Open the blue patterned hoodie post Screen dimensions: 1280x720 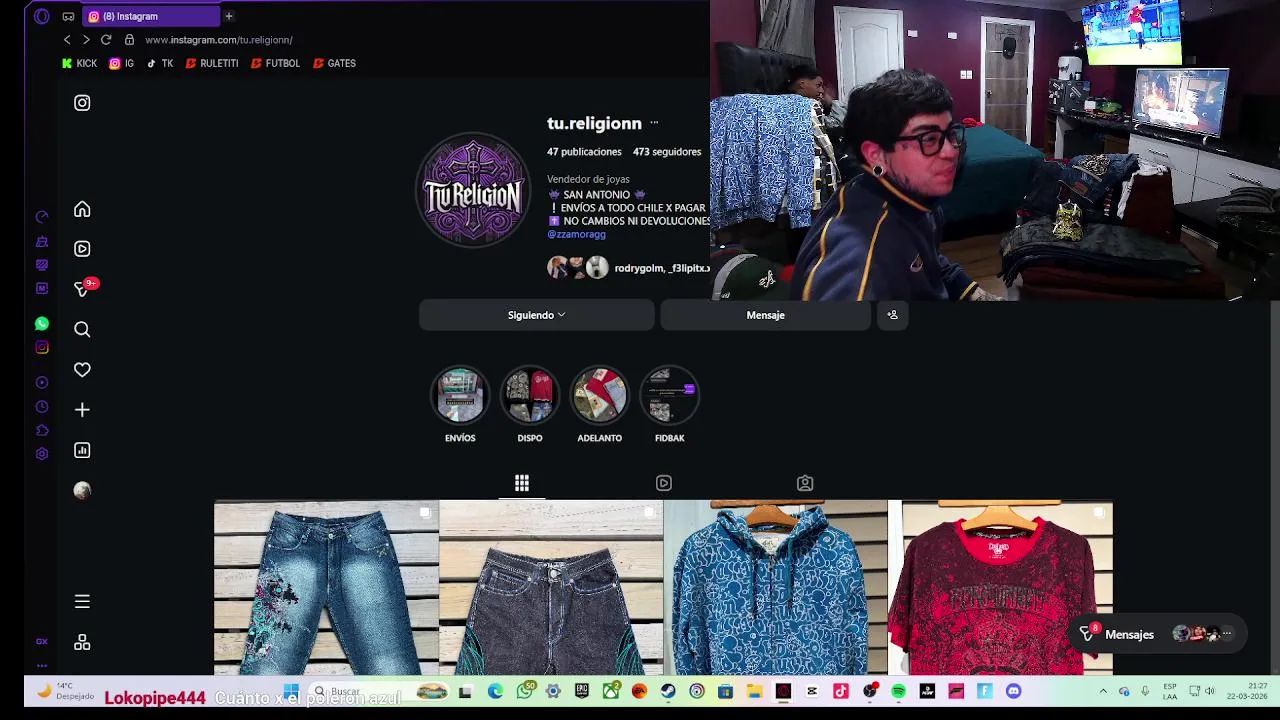click(x=775, y=588)
